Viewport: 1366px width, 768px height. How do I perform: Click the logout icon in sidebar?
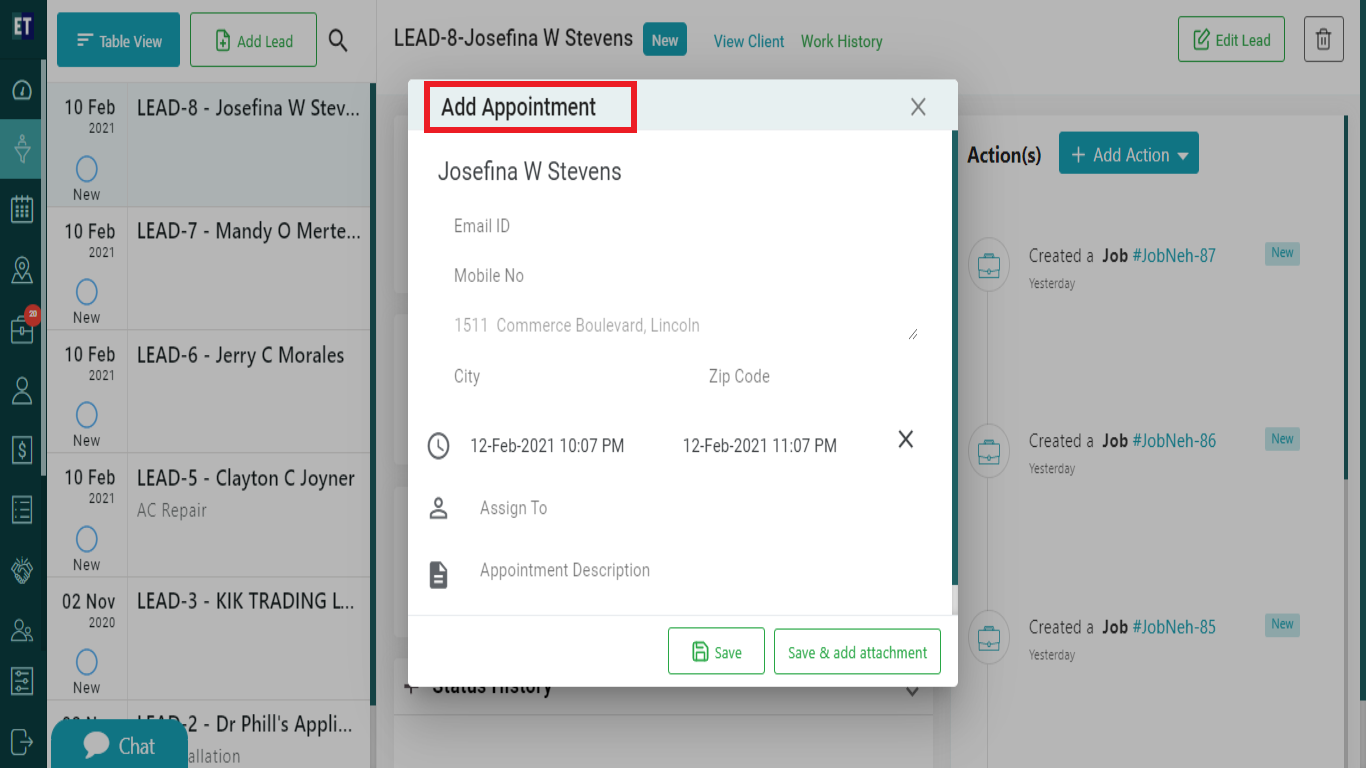coord(22,741)
